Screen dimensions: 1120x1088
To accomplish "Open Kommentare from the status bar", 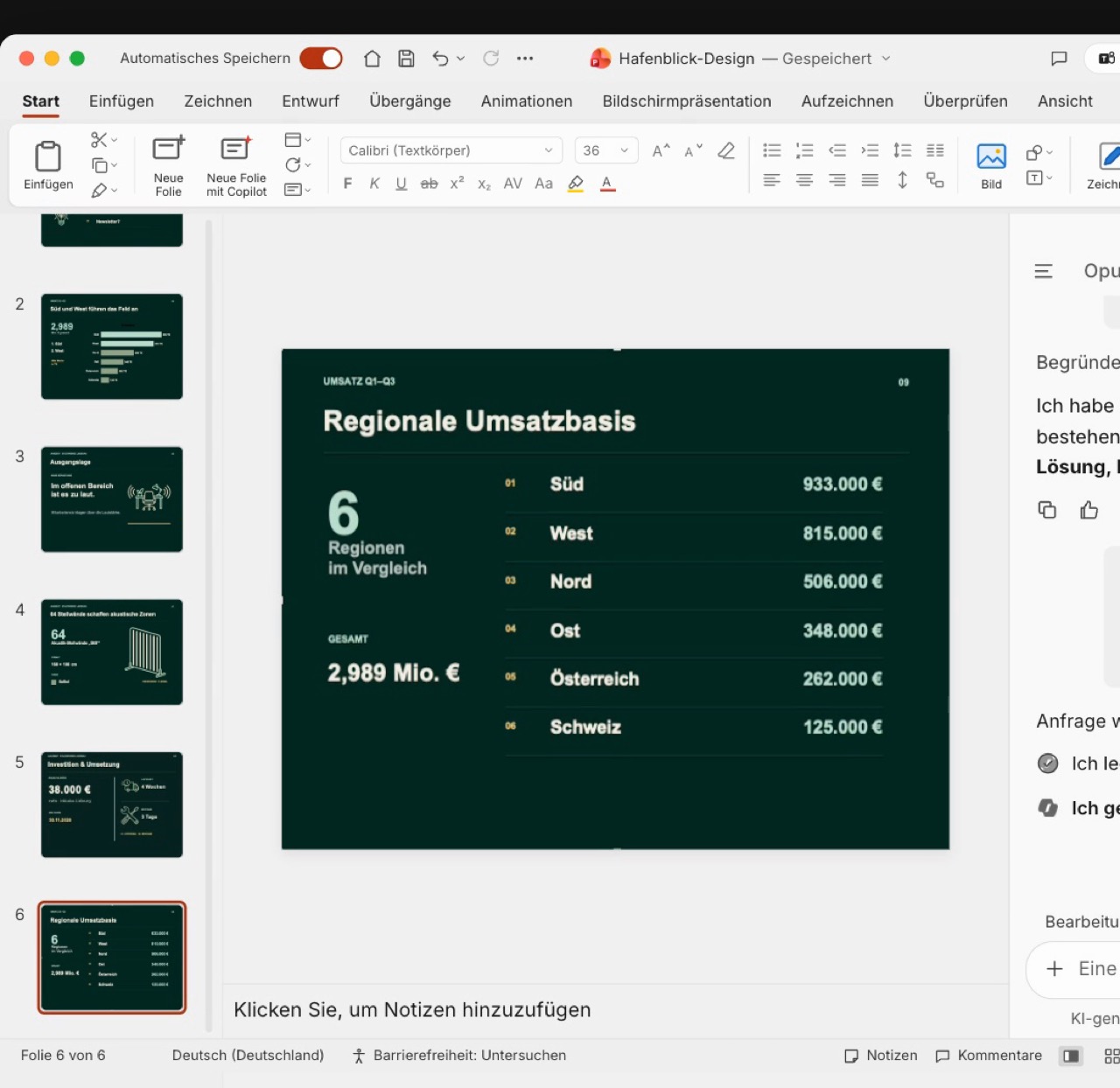I will tap(989, 1056).
